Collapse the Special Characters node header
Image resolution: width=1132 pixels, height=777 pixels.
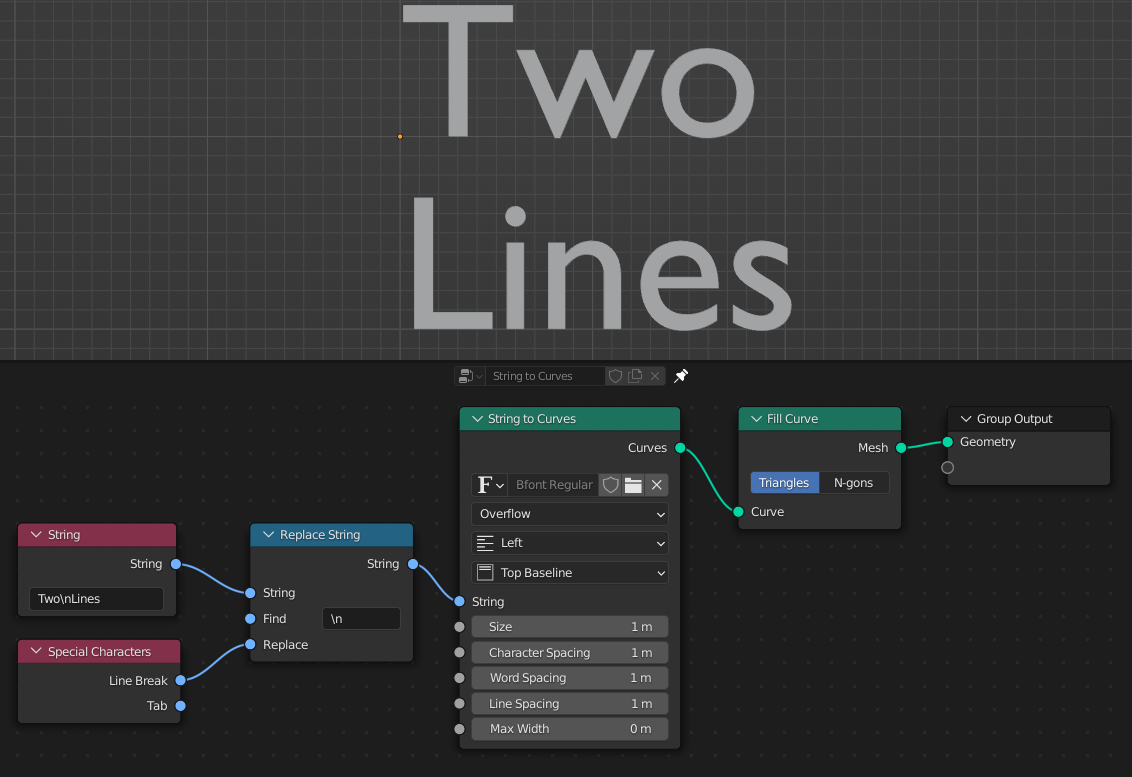pyautogui.click(x=35, y=650)
